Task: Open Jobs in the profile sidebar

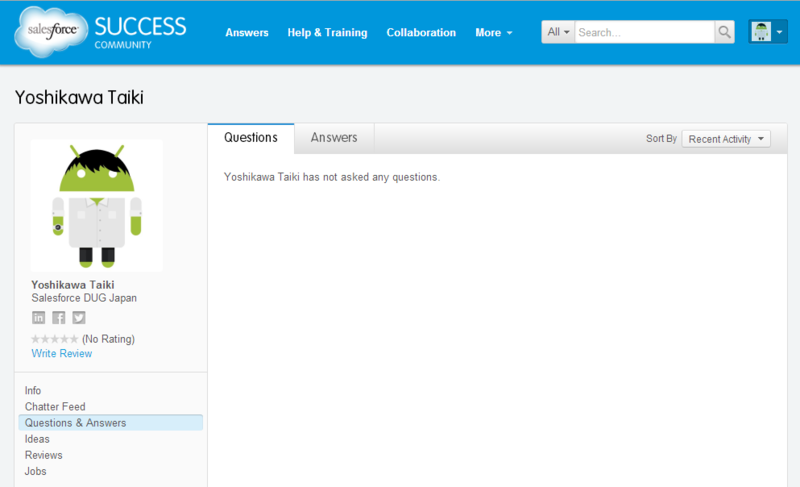Action: (35, 472)
